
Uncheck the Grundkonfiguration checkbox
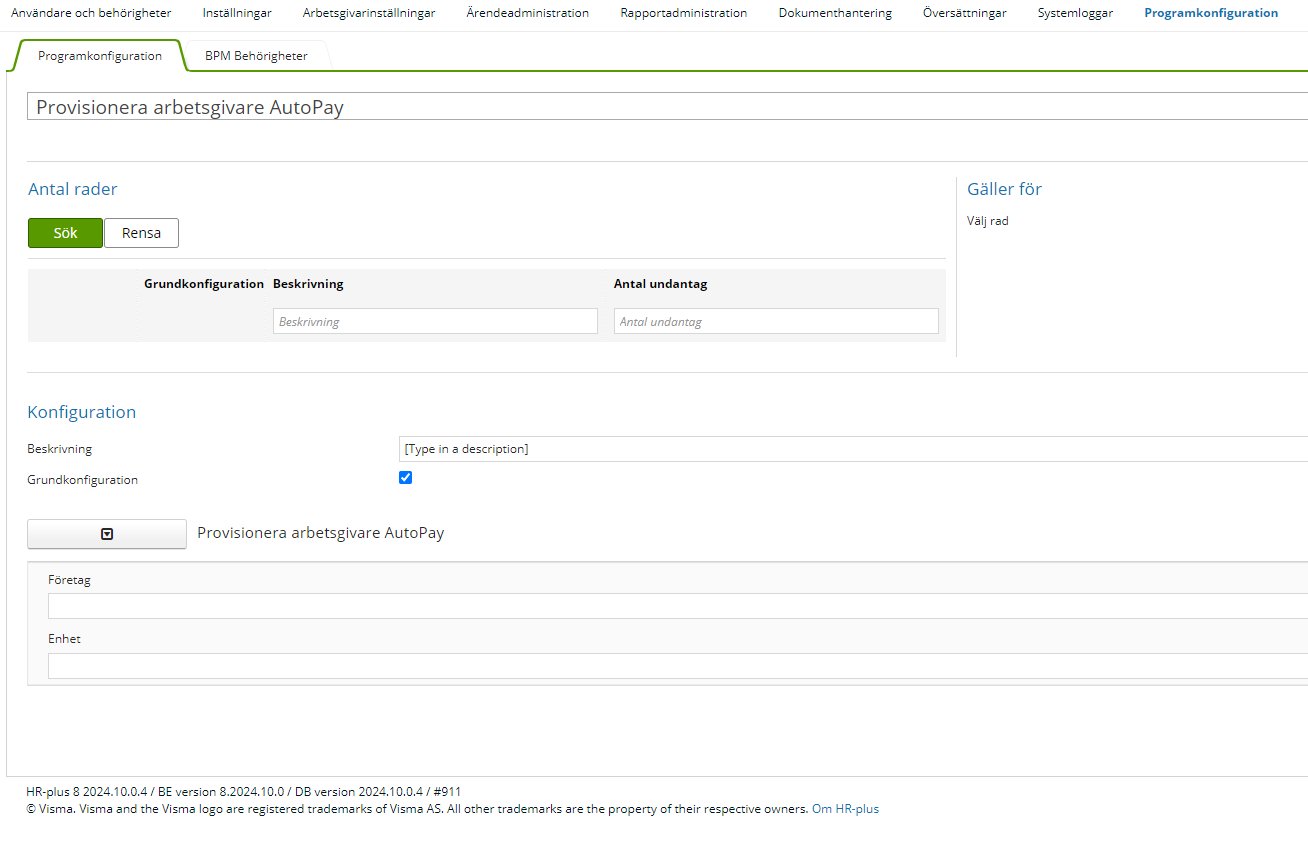point(405,477)
